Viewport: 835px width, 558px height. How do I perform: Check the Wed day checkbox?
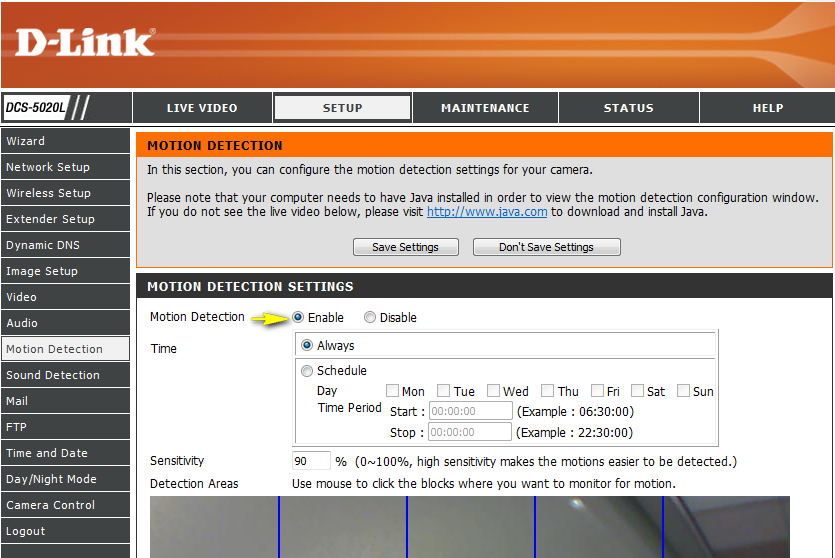[x=494, y=391]
